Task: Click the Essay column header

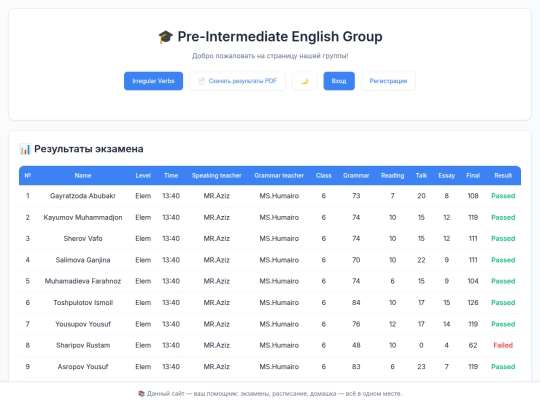Action: (447, 176)
